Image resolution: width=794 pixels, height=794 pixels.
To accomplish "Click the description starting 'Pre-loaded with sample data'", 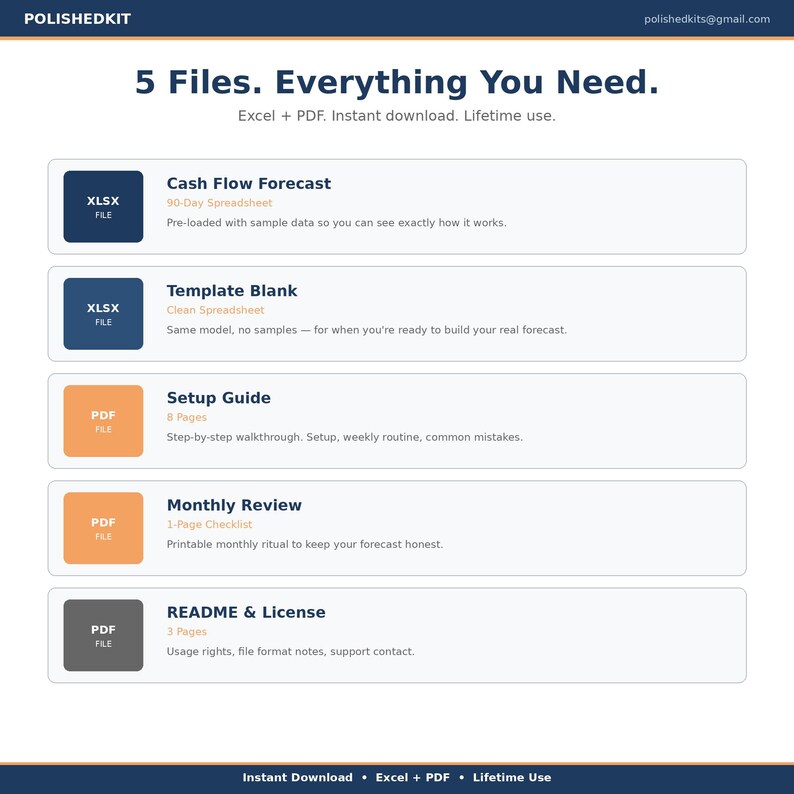I will click(x=337, y=223).
